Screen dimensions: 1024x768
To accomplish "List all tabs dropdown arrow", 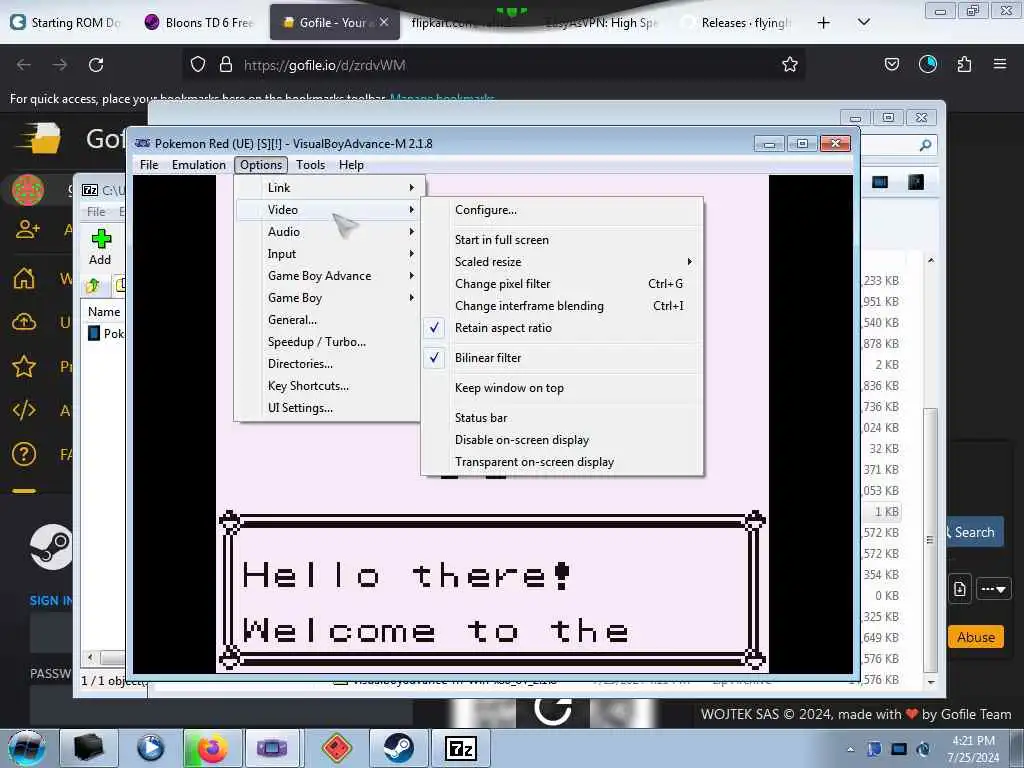I will [863, 22].
